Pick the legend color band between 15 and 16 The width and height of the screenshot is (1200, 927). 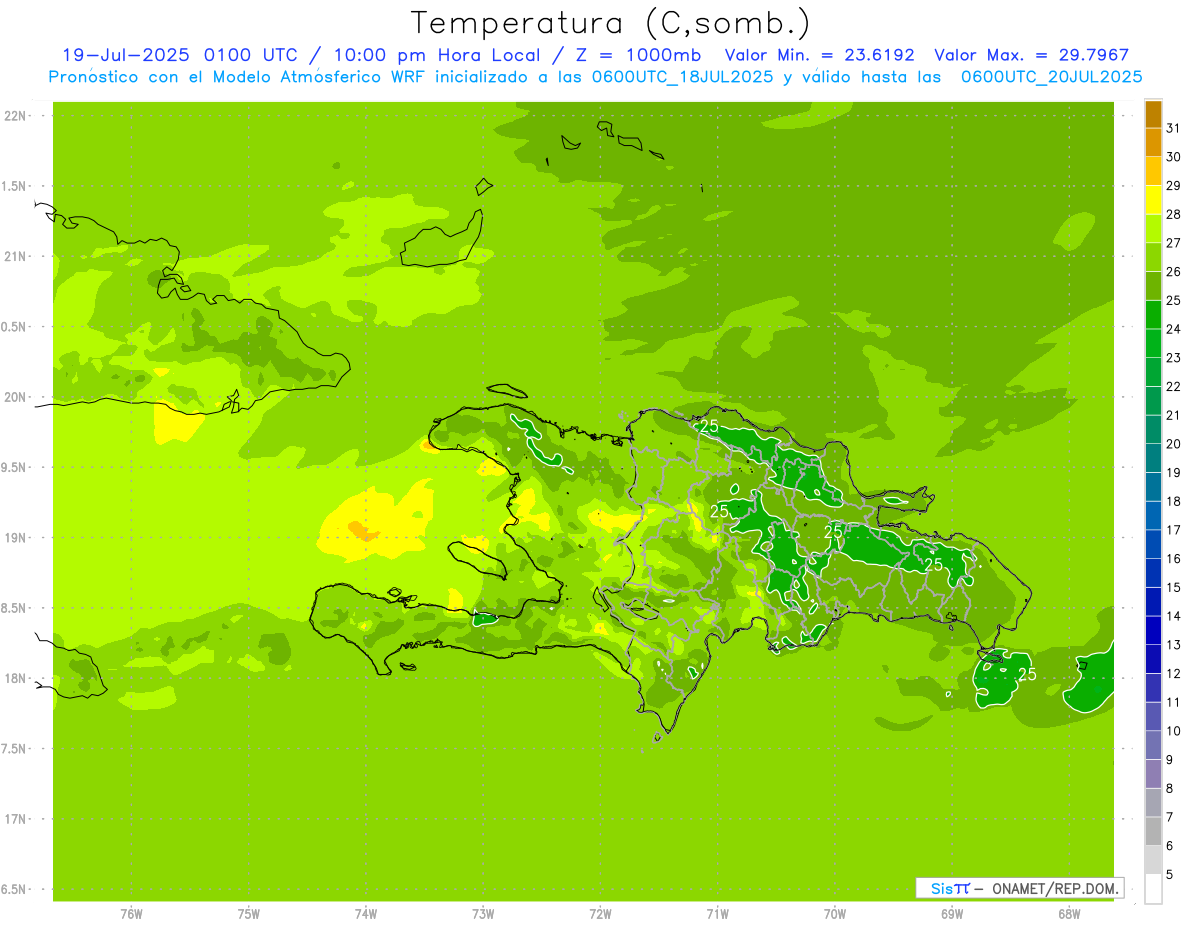[1153, 573]
